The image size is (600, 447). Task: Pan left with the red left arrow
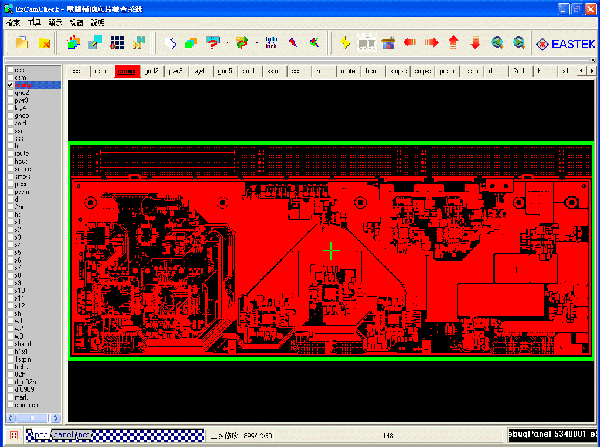[410, 42]
